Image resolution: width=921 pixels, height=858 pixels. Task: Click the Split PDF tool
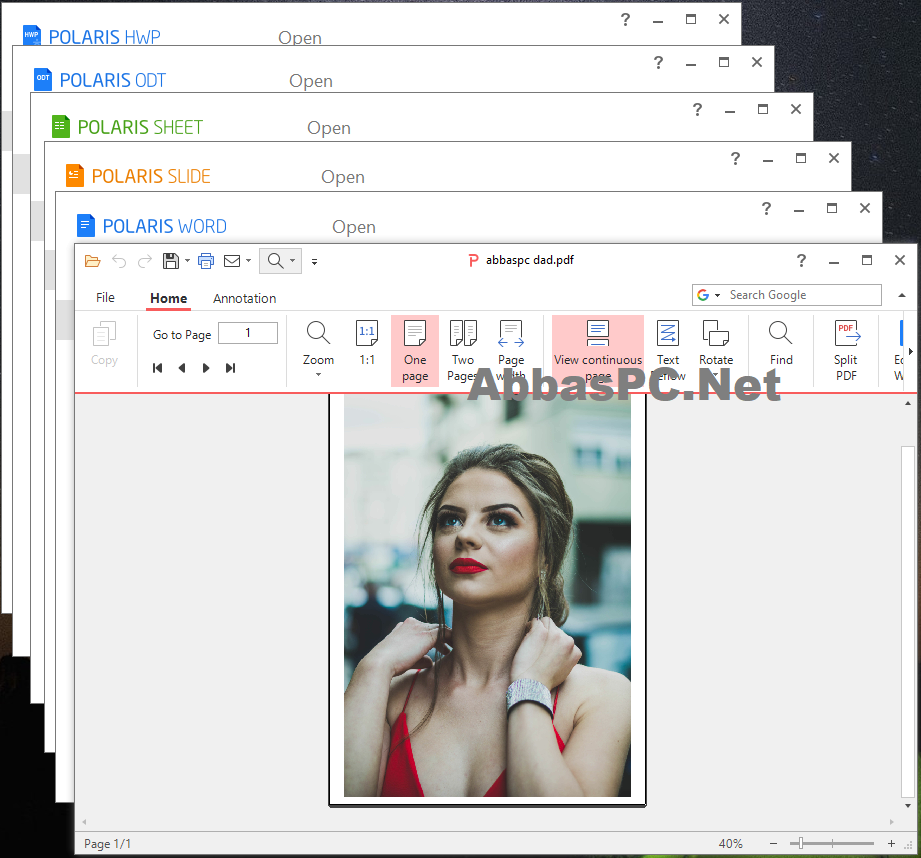846,351
